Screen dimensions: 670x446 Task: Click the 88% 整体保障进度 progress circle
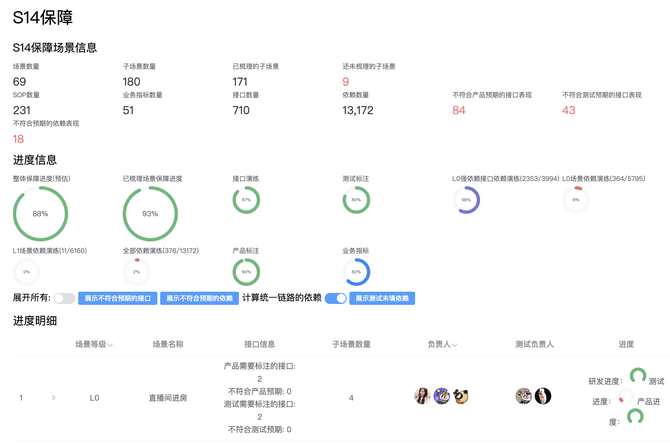(x=40, y=214)
